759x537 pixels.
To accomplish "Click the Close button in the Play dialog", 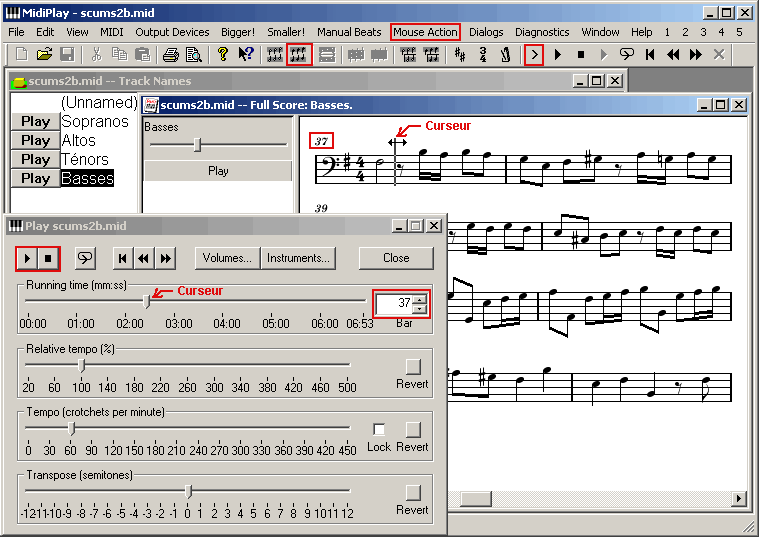I will pos(396,258).
